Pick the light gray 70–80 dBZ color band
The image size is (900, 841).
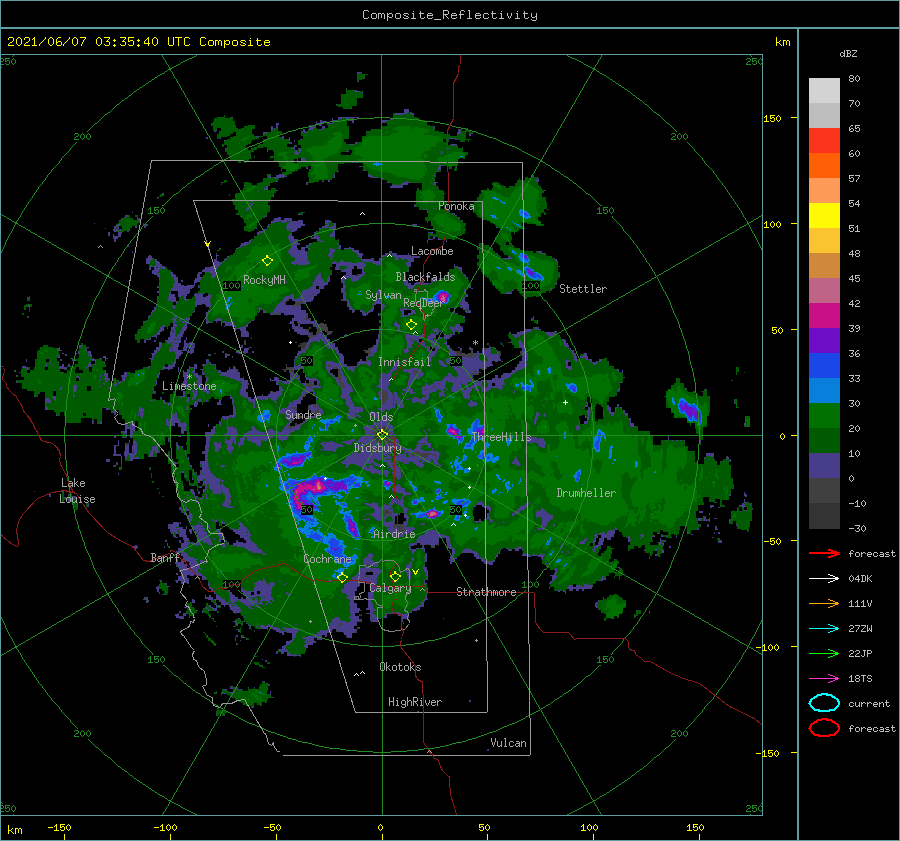click(x=824, y=91)
